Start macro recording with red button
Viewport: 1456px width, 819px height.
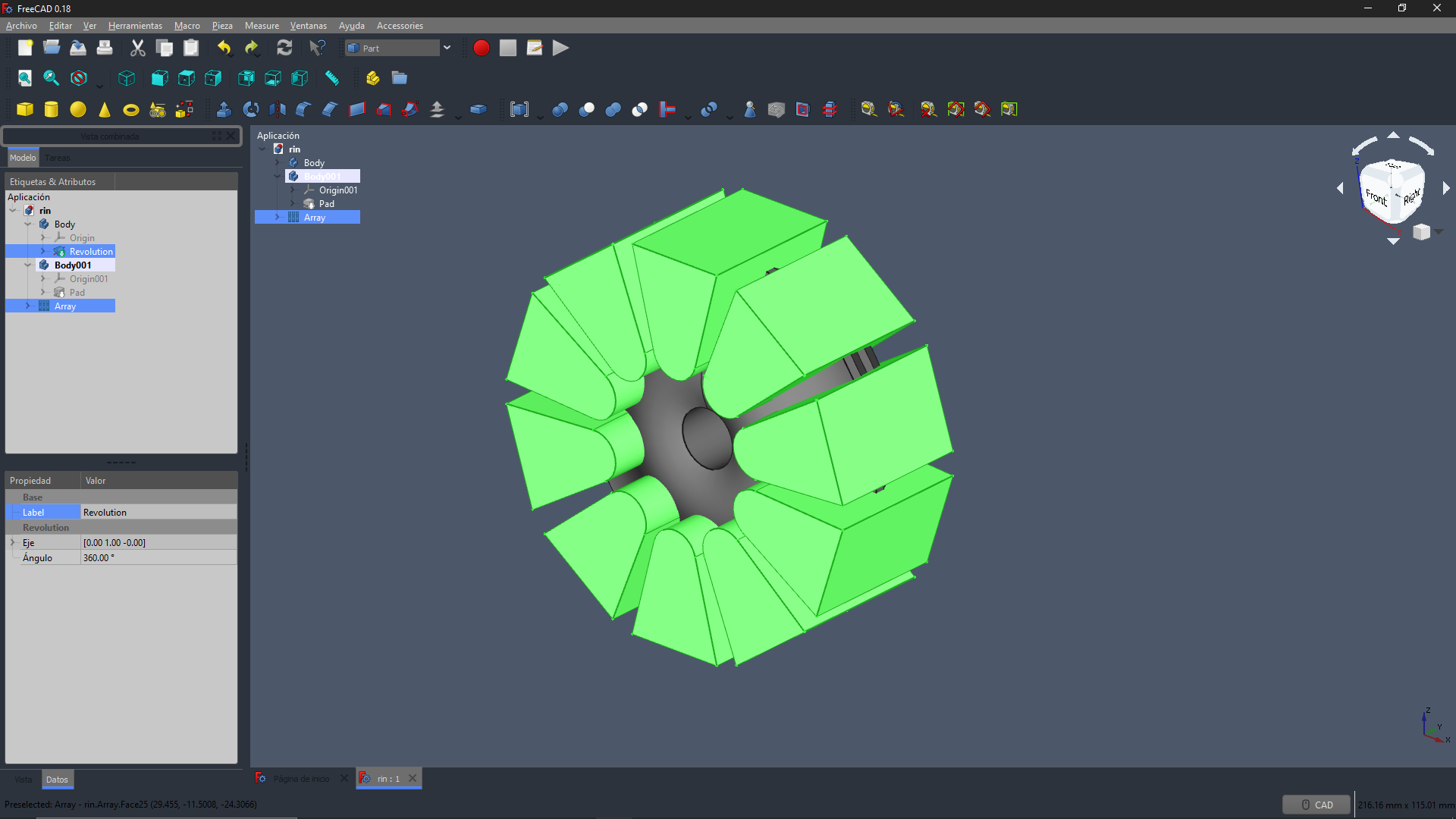click(481, 48)
